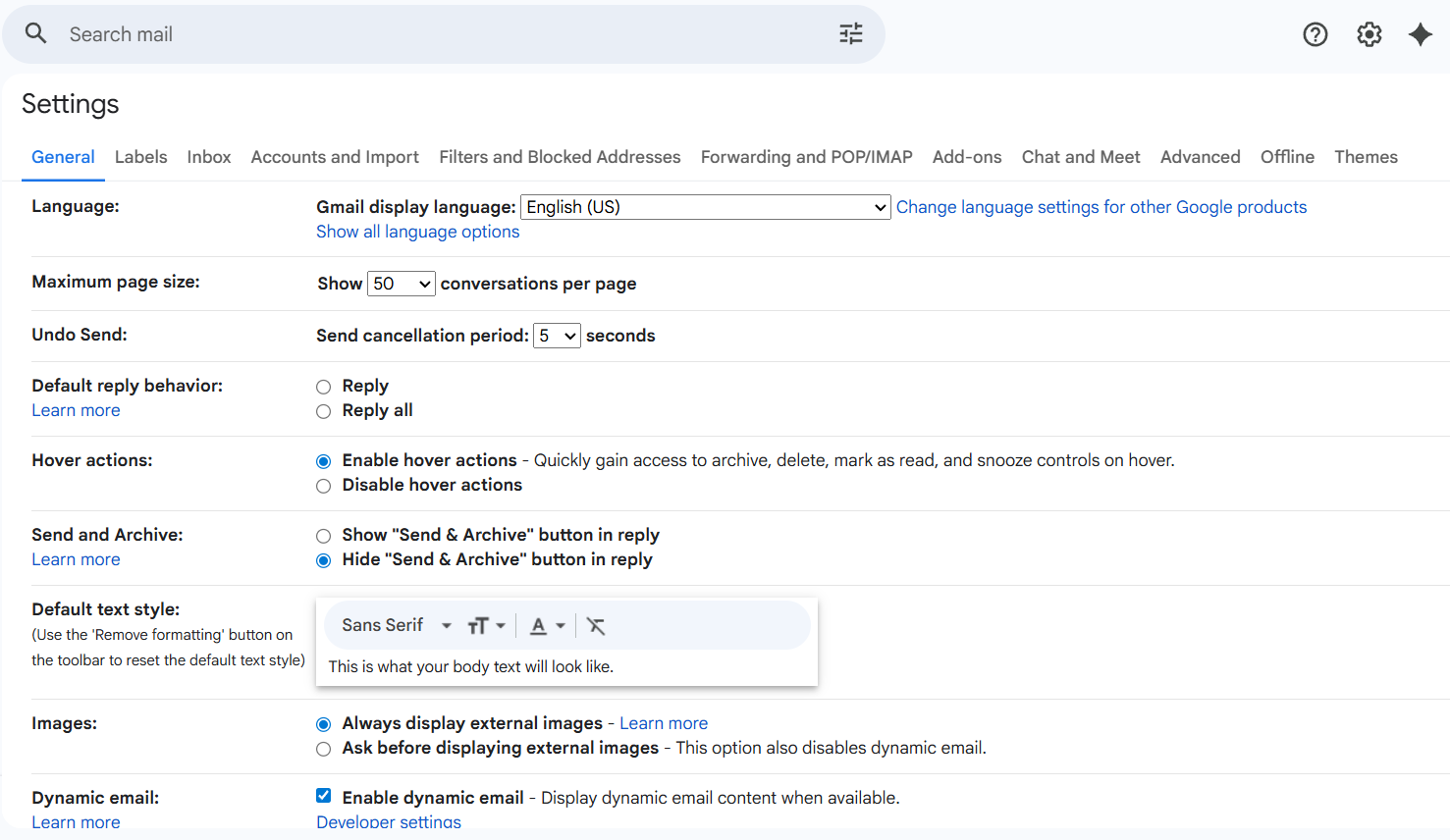Open Developer settings for dynamic email
This screenshot has height=840, width=1450.
[x=388, y=821]
